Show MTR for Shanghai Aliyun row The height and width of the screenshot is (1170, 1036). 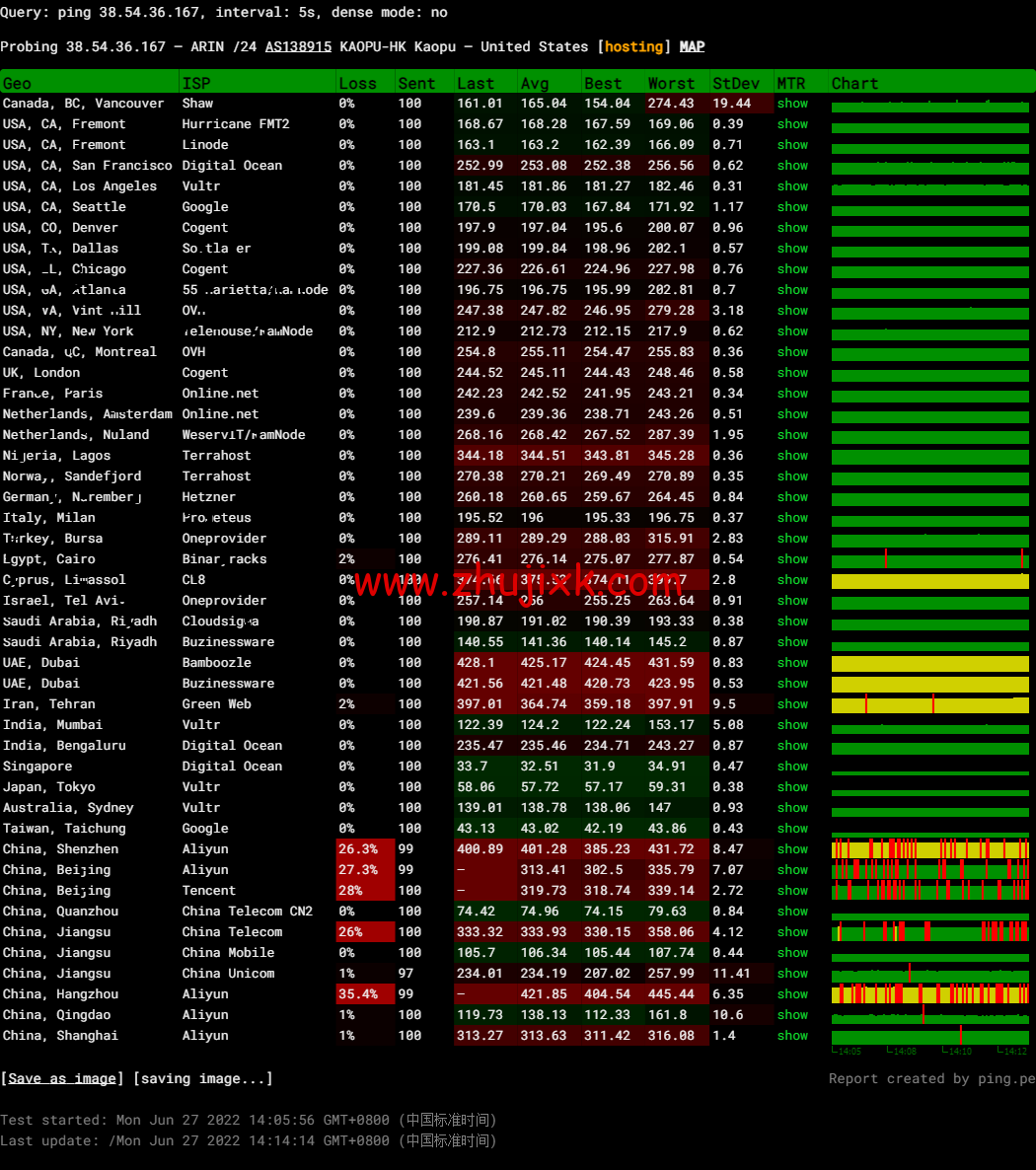[x=791, y=1036]
